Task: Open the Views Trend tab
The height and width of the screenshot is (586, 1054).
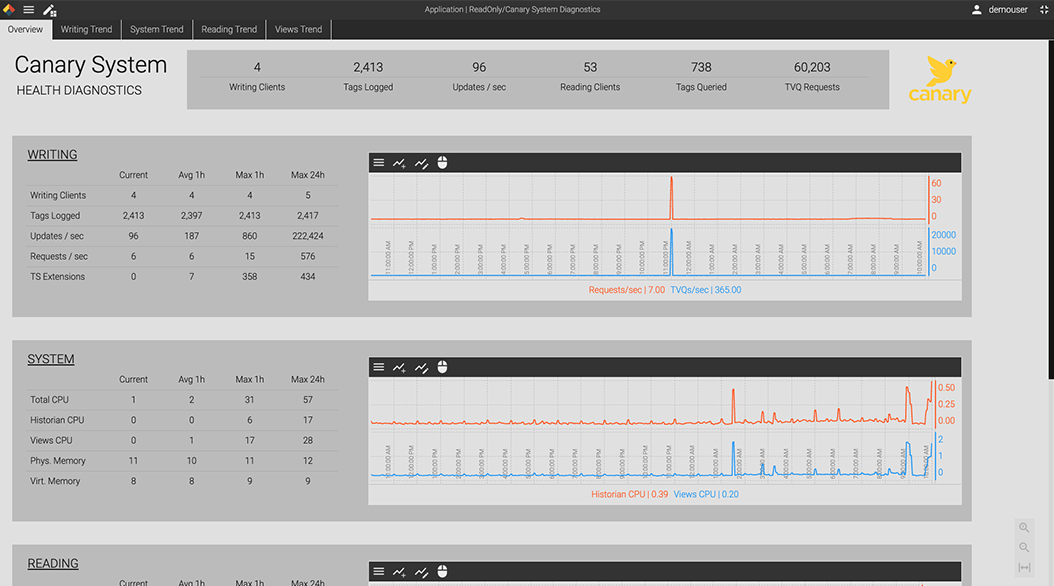Action: [298, 29]
